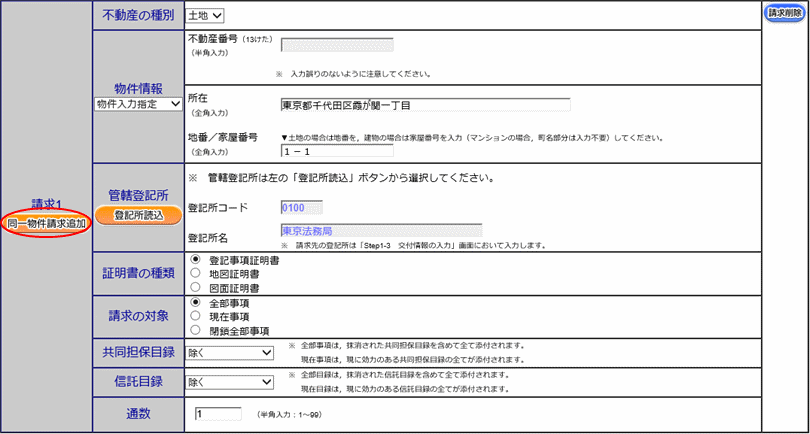The width and height of the screenshot is (810, 434).
Task: Click the 共同担保目録 heading
Action: coord(138,352)
